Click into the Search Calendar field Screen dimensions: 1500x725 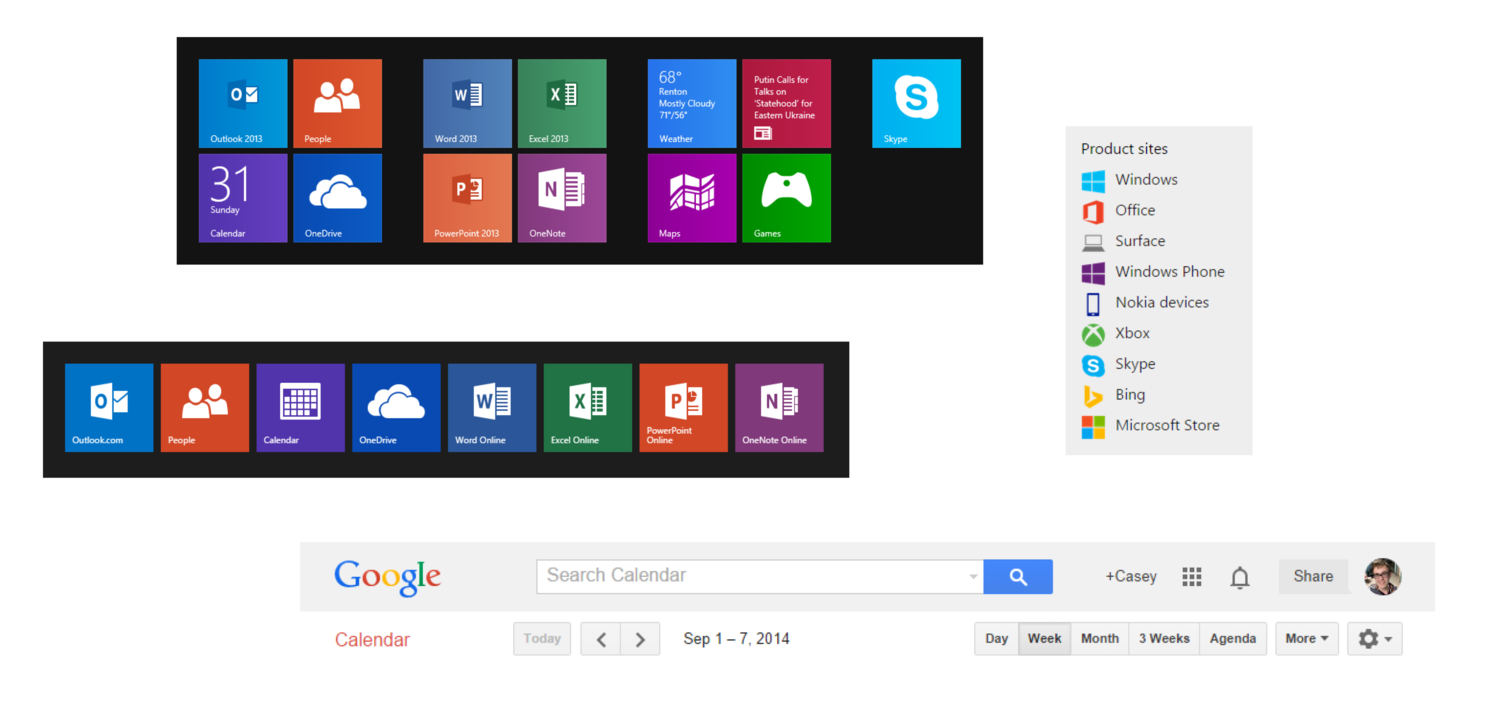click(x=760, y=576)
